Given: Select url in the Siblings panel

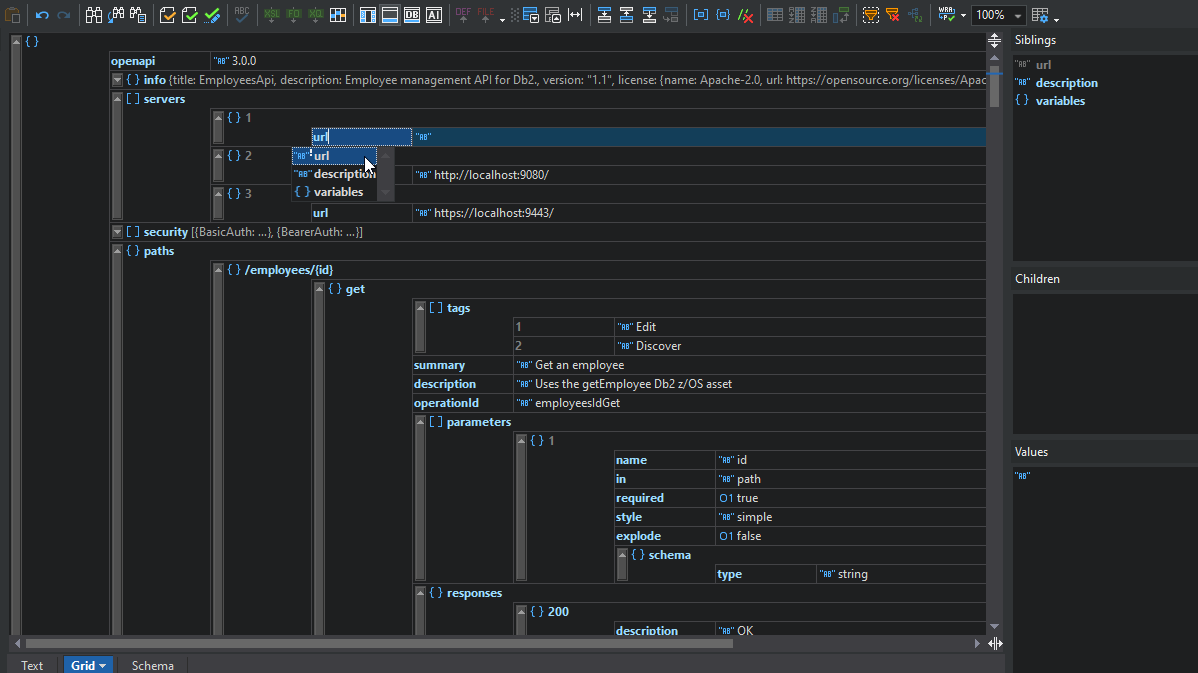Looking at the screenshot, I should (x=1043, y=64).
